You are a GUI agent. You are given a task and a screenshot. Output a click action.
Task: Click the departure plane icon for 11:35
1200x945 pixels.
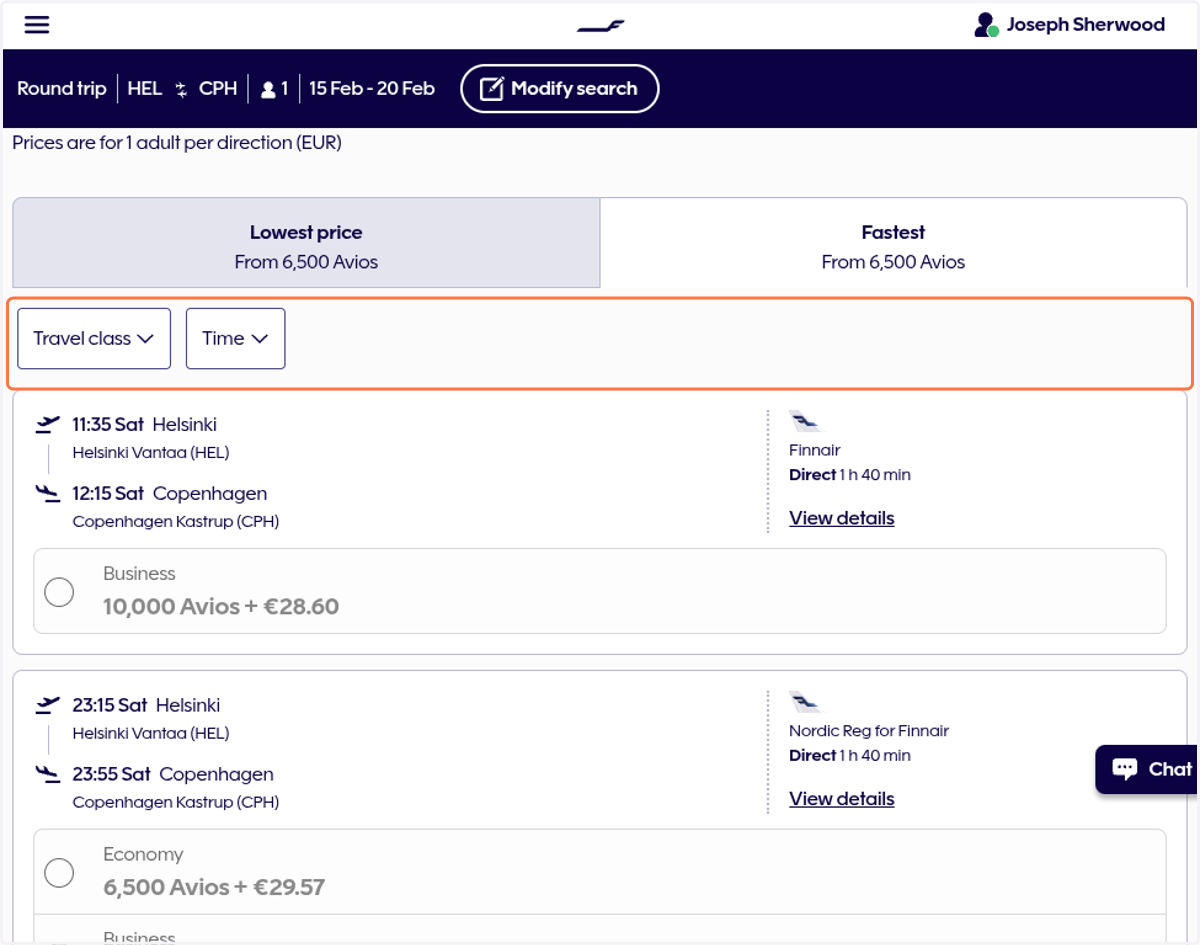pyautogui.click(x=47, y=425)
